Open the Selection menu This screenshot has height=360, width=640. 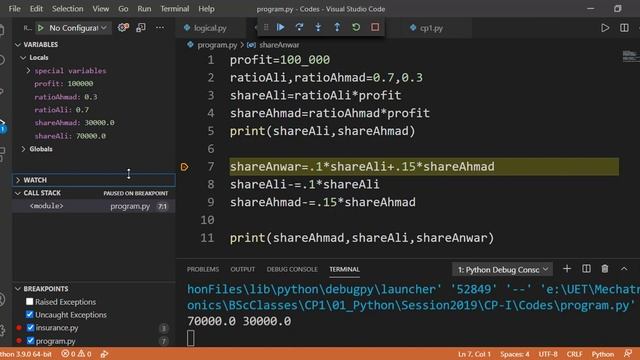[x=67, y=9]
